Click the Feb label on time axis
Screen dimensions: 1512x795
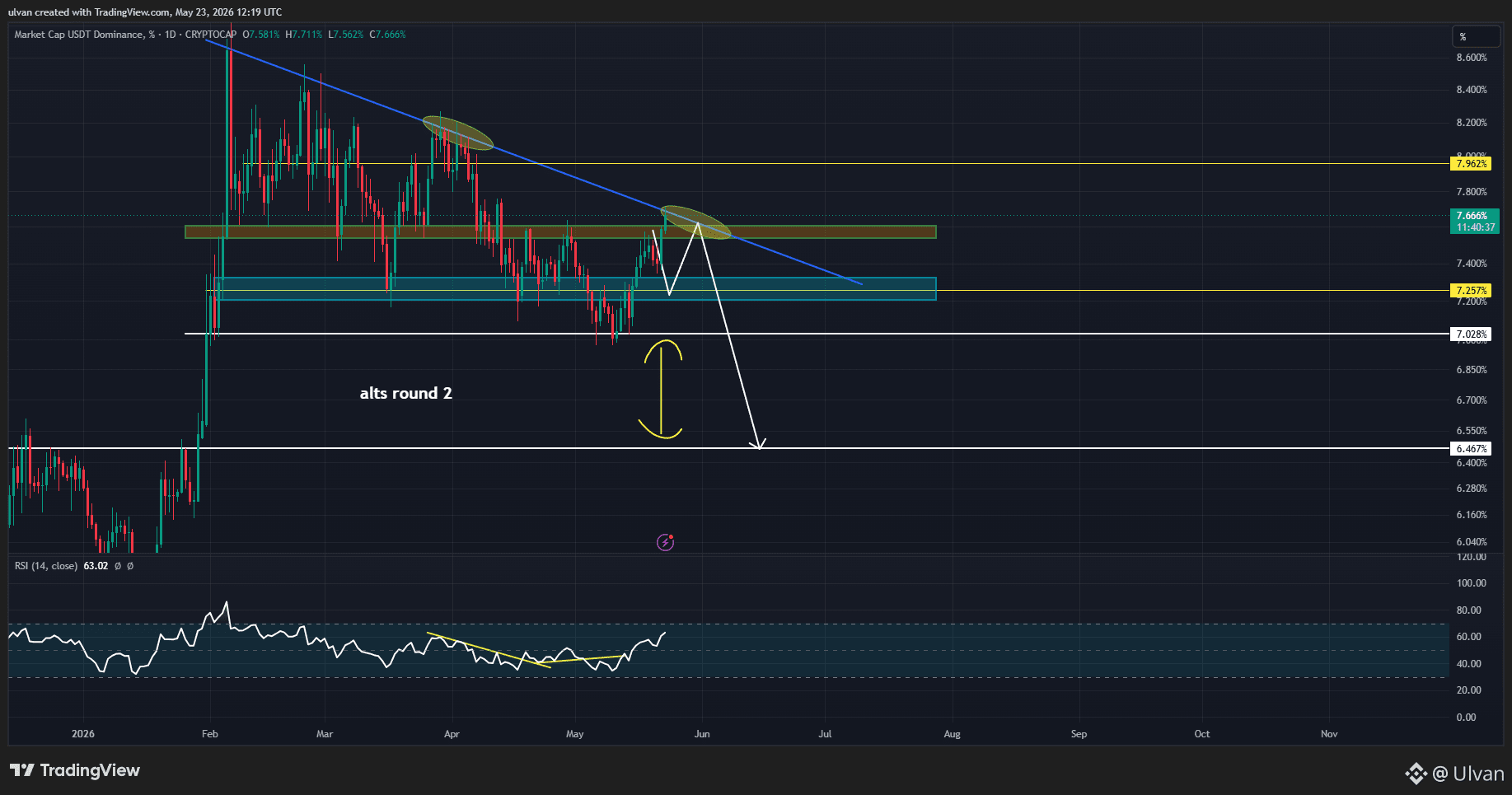[x=210, y=734]
